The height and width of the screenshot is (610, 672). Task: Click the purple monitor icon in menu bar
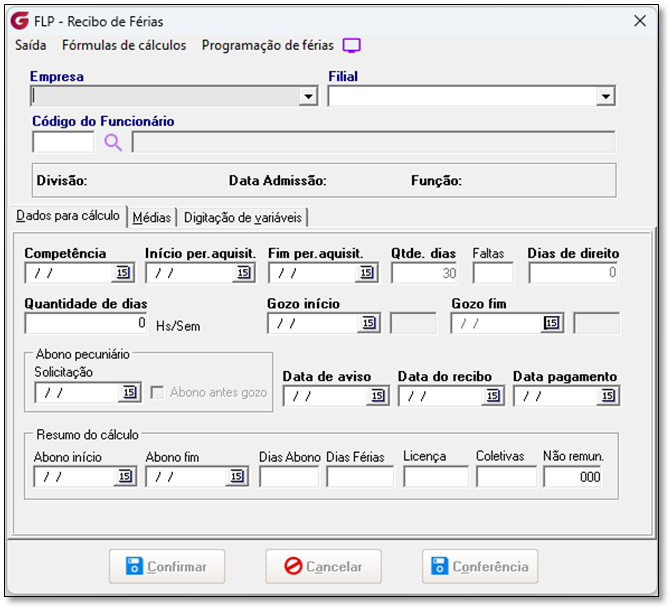(x=351, y=45)
